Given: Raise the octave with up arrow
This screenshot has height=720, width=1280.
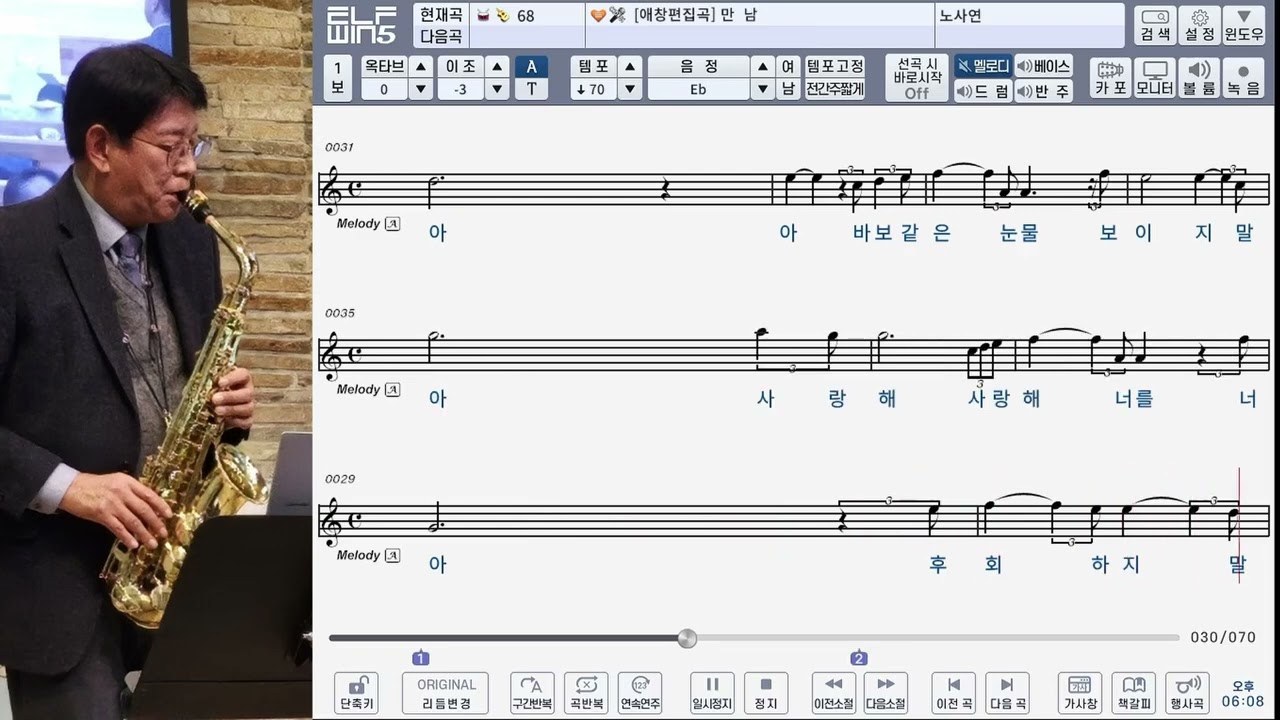Looking at the screenshot, I should (421, 66).
